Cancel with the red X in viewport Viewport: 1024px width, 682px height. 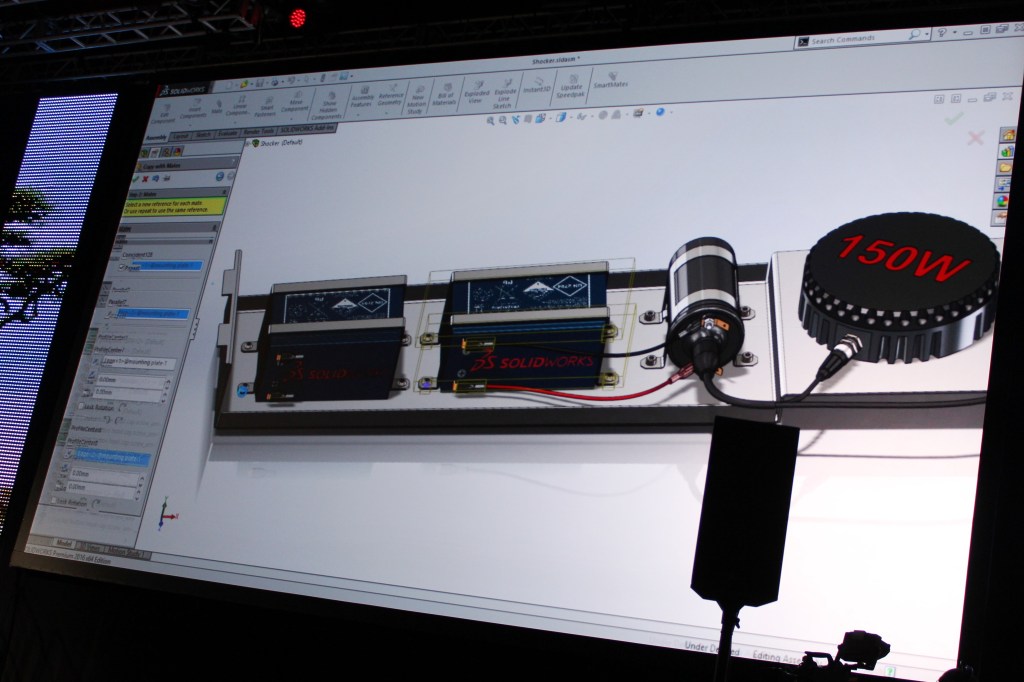click(975, 138)
